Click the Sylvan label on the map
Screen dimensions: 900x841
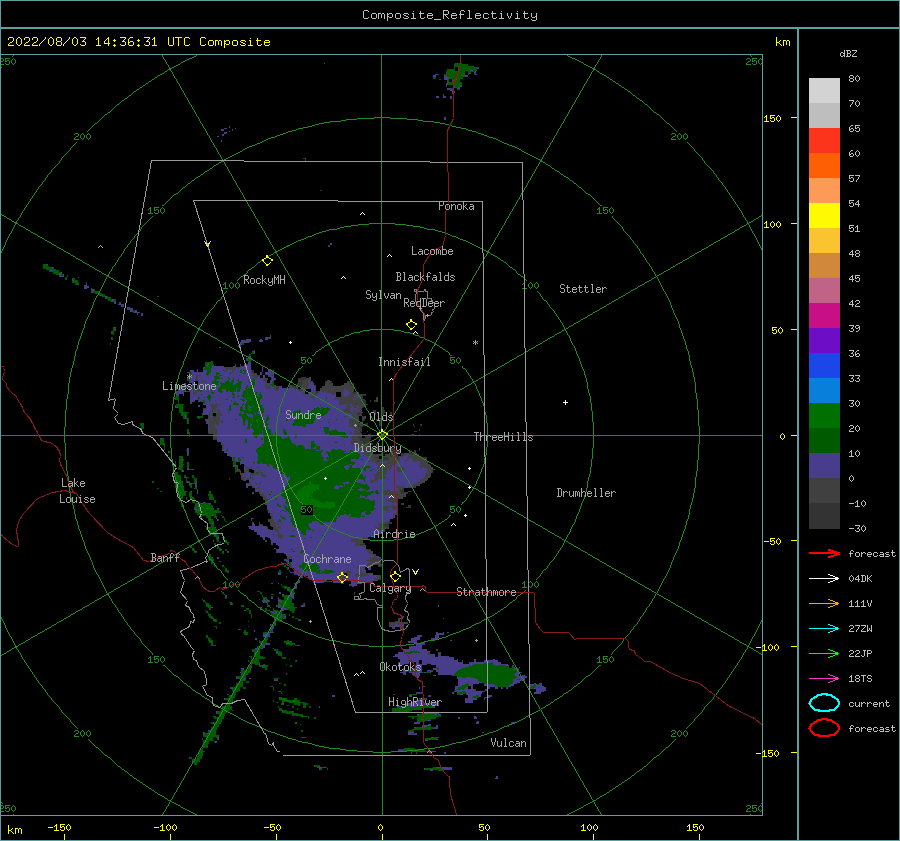(383, 295)
